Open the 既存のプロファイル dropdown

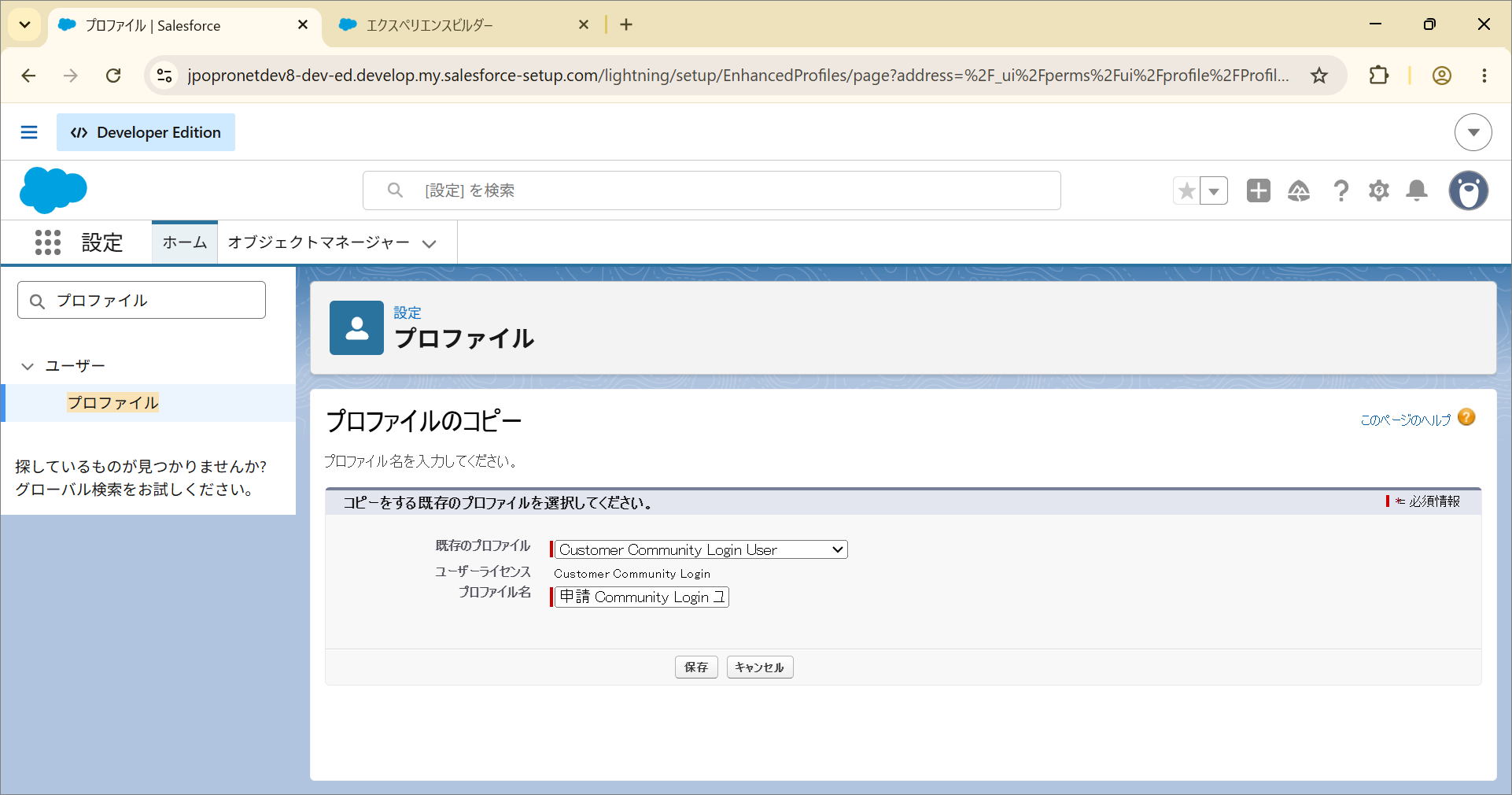(x=701, y=549)
